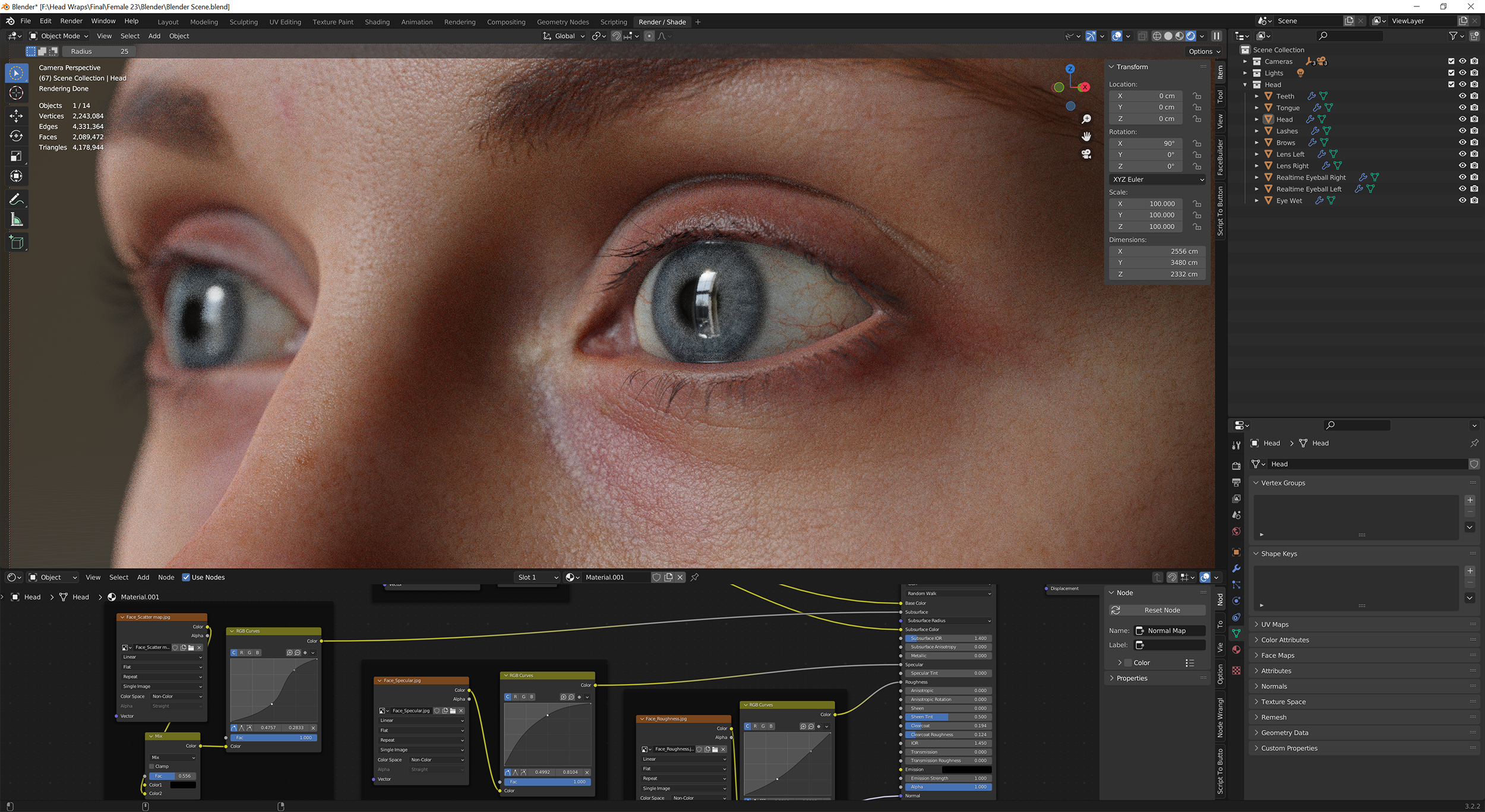Viewport: 1485px width, 812px height.
Task: Click Node Name field Normal Map
Action: click(1170, 631)
